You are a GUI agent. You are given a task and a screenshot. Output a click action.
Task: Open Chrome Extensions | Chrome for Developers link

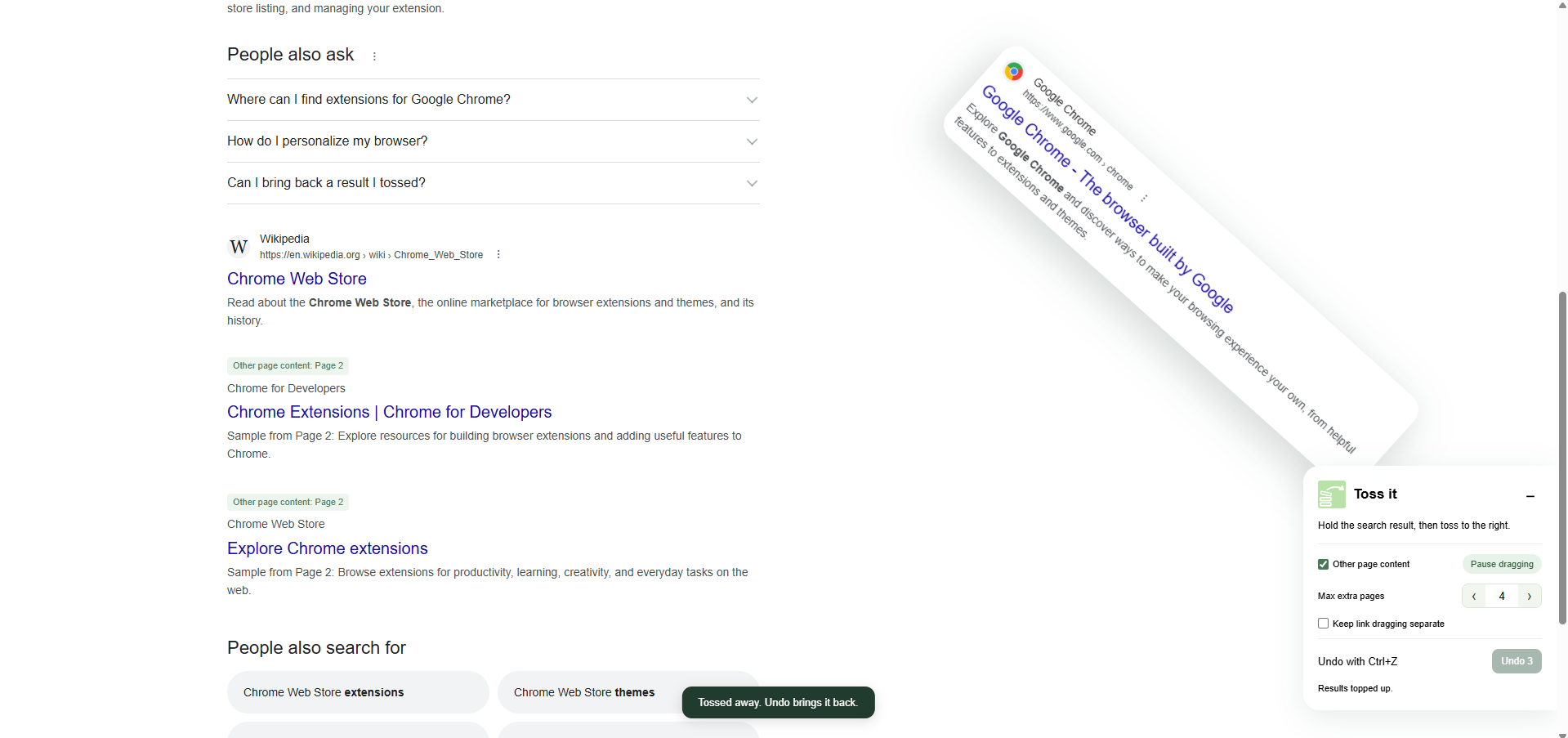coord(390,412)
